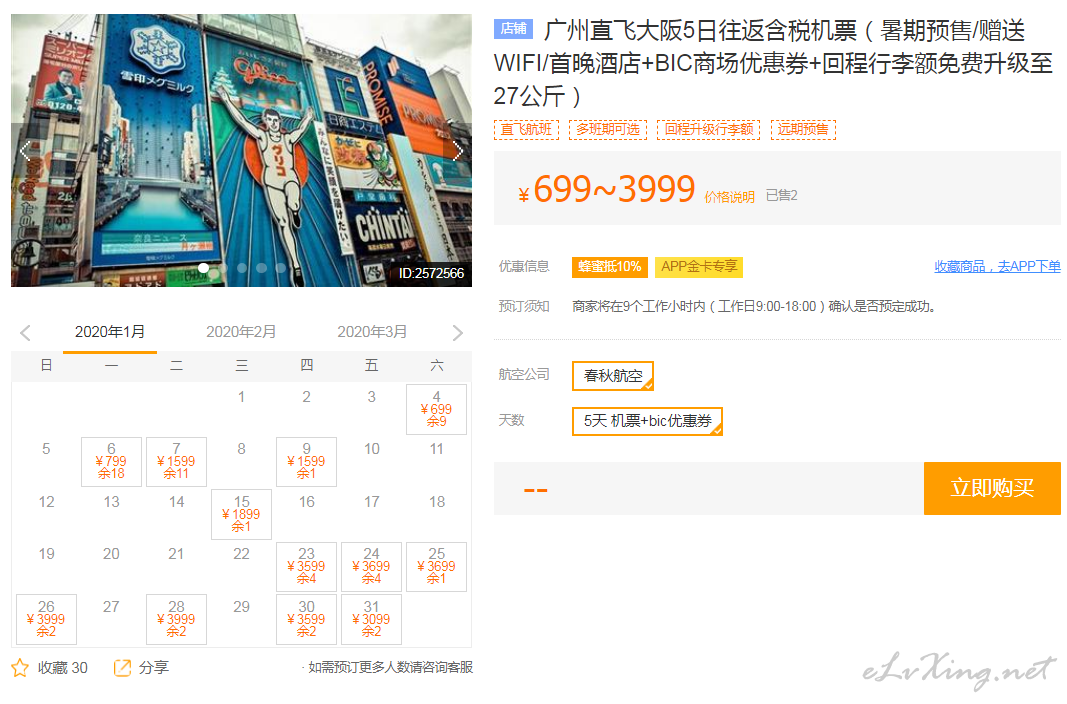Switch to 2020年2月 calendar tab
The image size is (1067, 704).
click(x=241, y=332)
